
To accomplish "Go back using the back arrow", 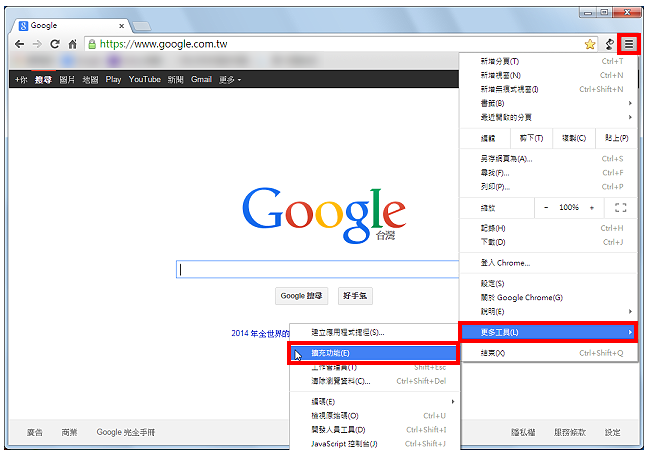I will [19, 44].
